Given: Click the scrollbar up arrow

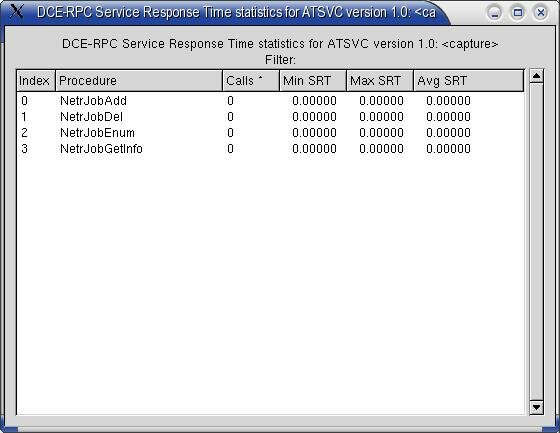Looking at the screenshot, I should pyautogui.click(x=536, y=76).
